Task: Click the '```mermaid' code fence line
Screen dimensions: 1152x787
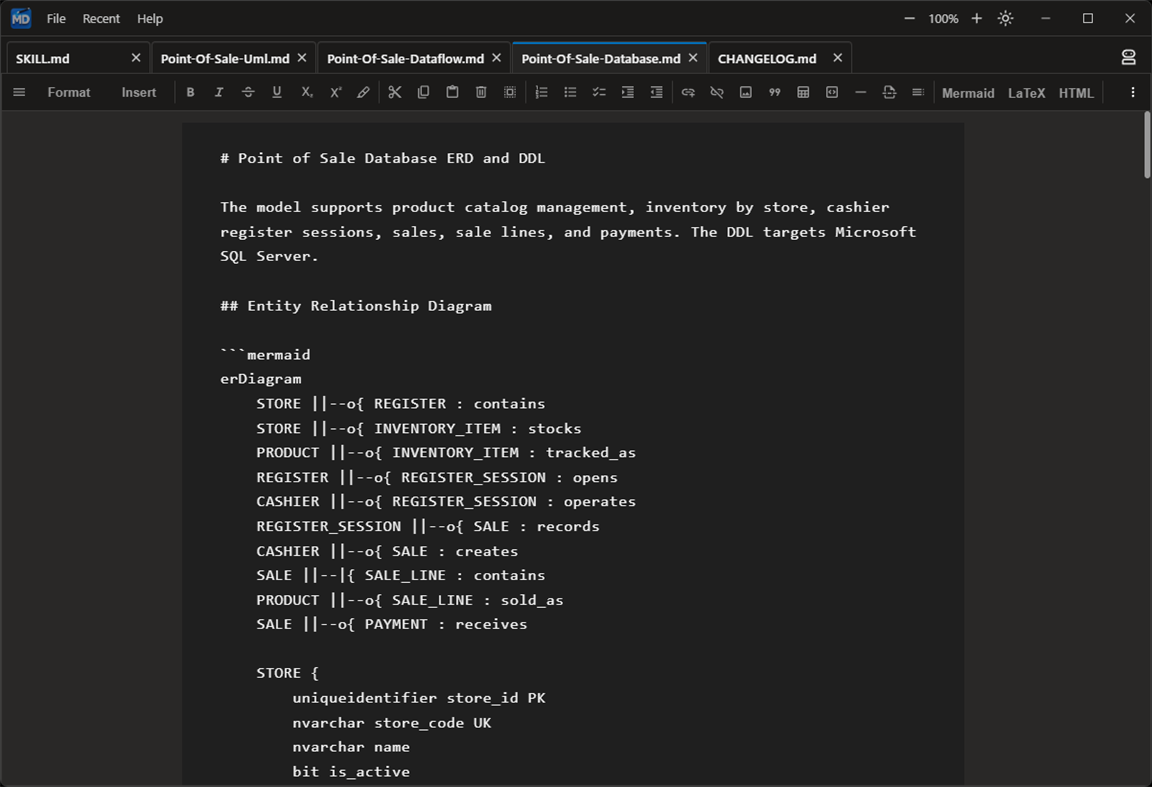Action: [265, 355]
